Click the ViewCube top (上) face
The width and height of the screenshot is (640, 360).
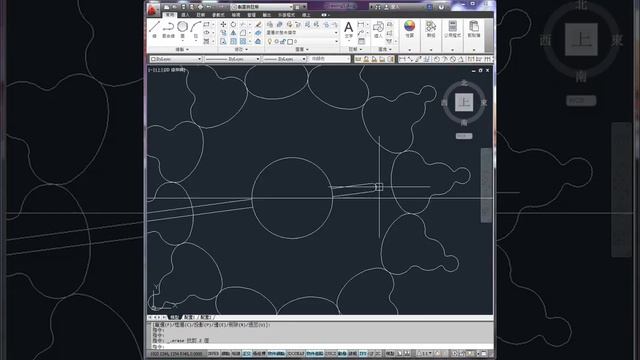[x=464, y=102]
